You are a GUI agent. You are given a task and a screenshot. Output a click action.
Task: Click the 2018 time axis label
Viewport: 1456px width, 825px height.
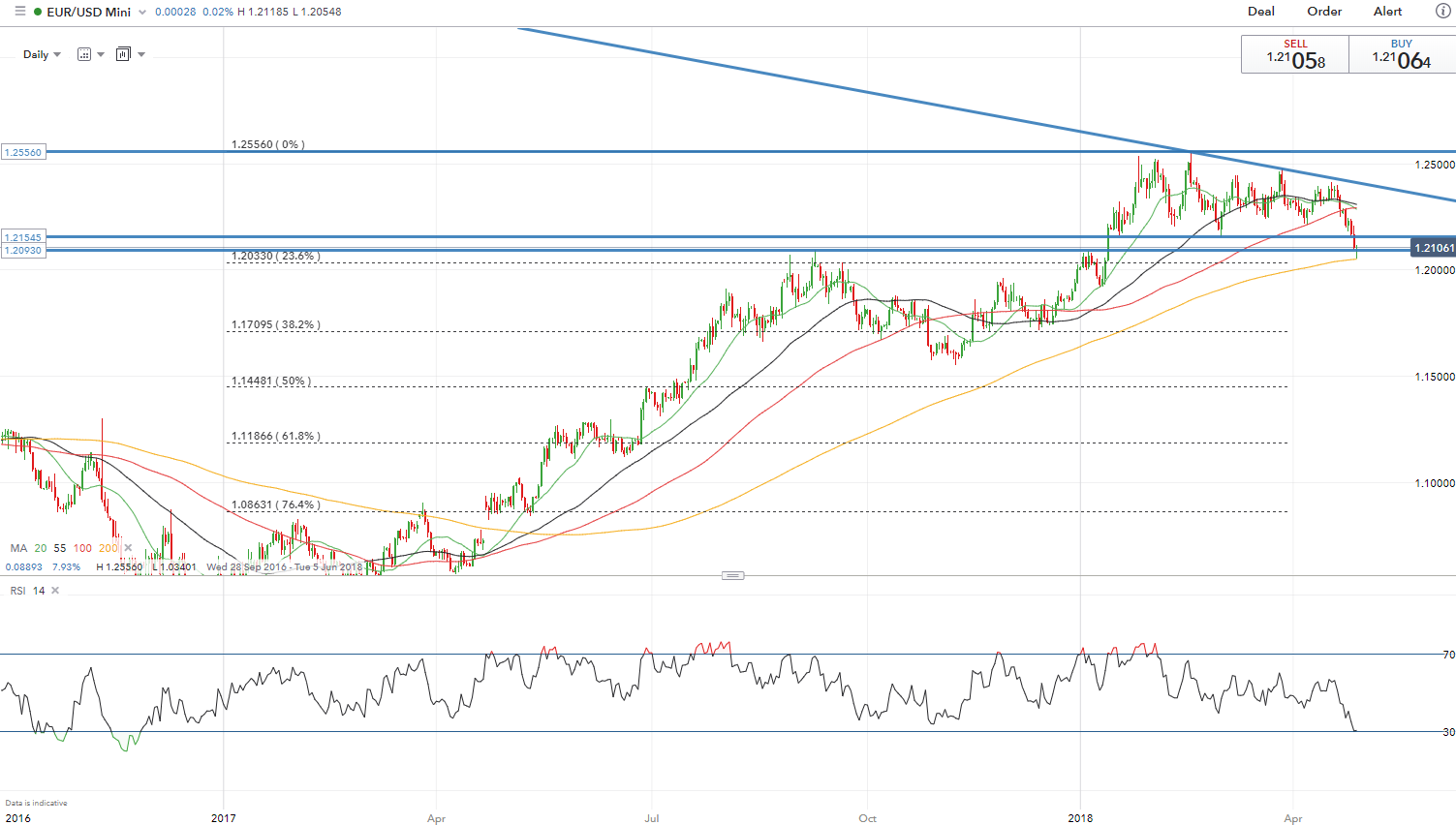[1080, 818]
